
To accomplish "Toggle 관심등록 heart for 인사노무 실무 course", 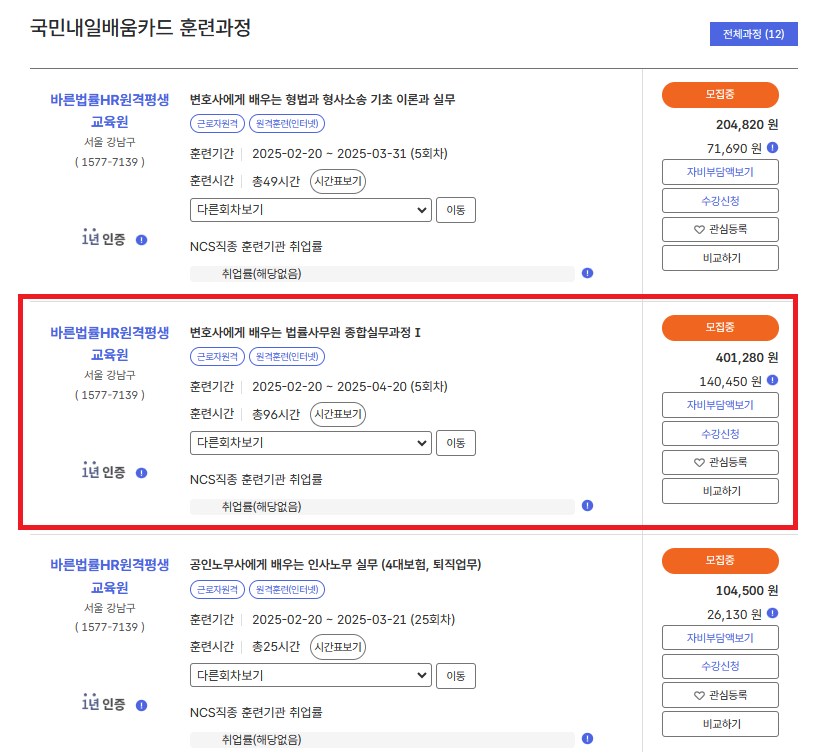I will 720,695.
